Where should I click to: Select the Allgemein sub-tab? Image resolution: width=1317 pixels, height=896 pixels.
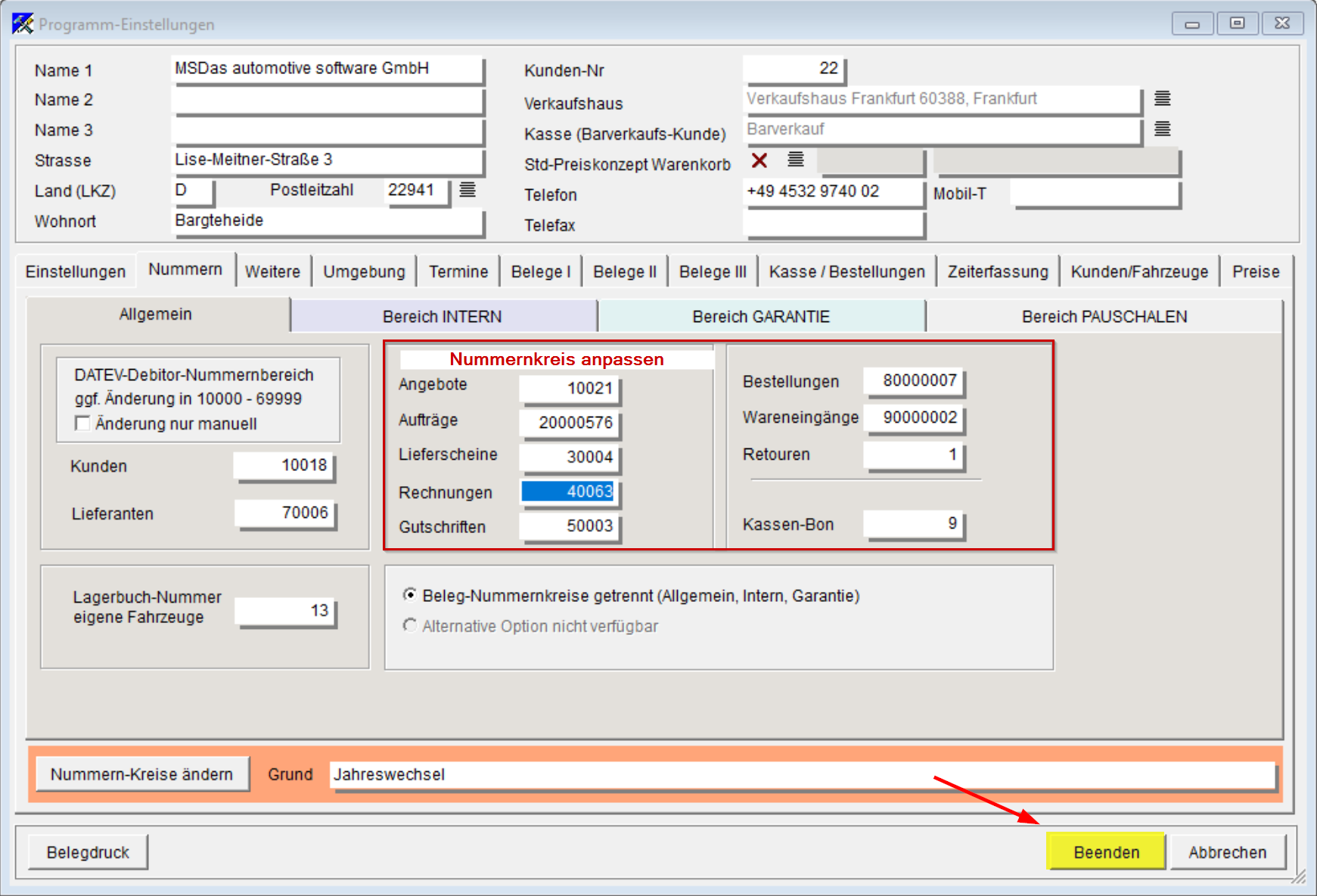156,315
